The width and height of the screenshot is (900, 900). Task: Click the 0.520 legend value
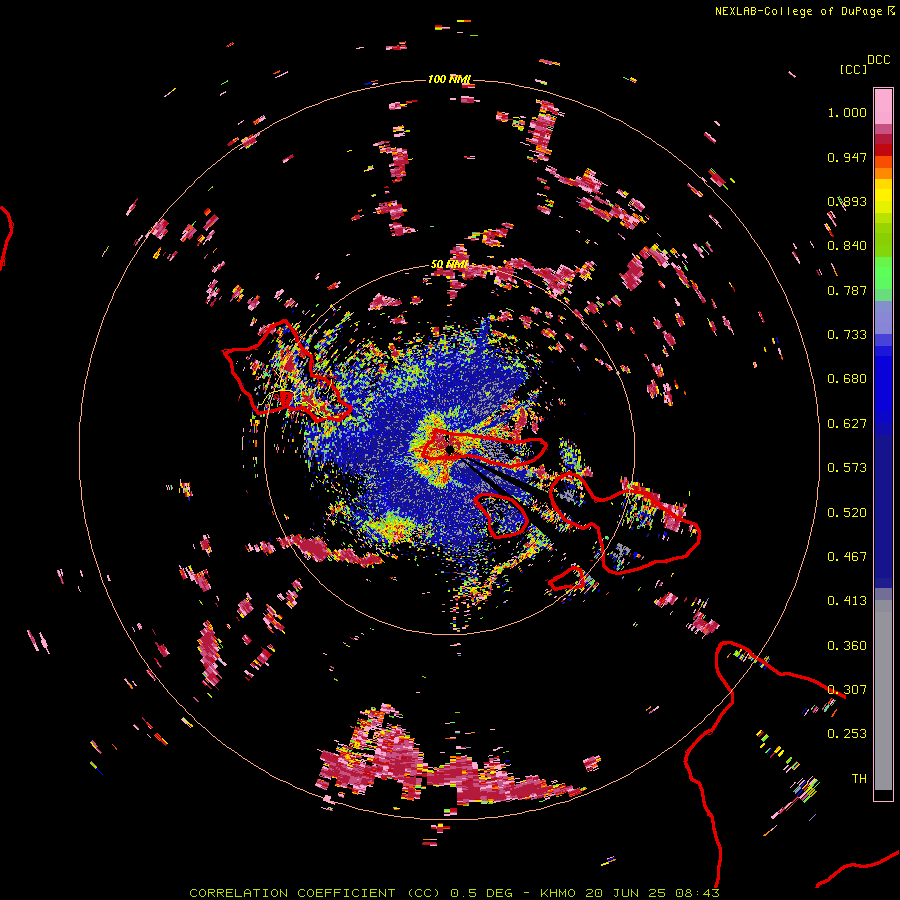tap(847, 513)
